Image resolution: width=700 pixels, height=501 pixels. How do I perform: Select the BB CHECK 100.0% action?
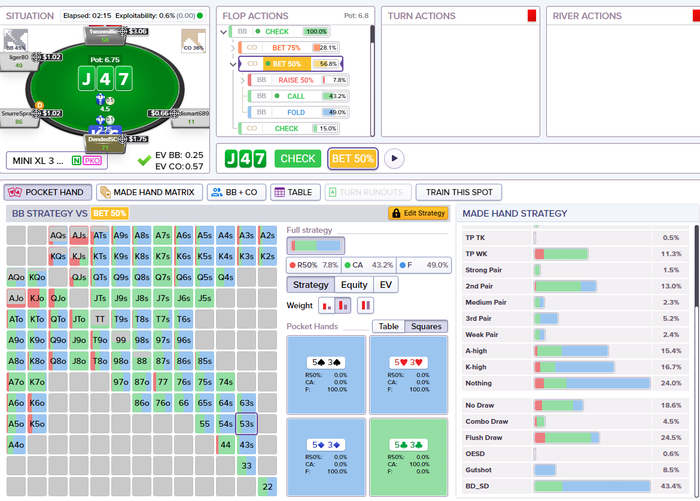click(x=279, y=32)
